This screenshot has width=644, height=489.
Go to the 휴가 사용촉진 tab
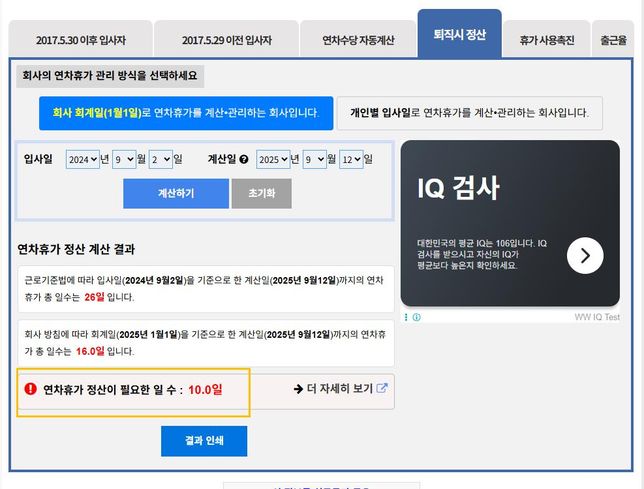tap(546, 41)
